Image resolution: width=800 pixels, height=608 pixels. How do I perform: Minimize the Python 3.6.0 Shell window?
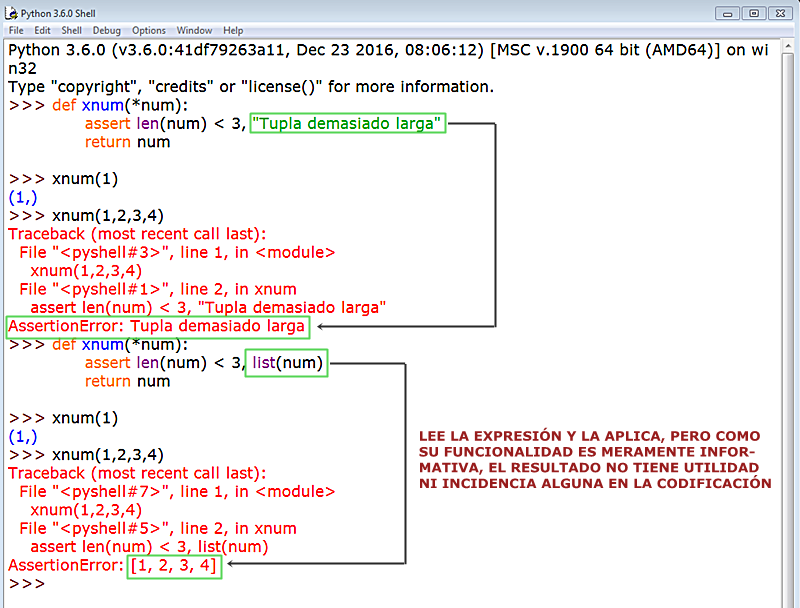[x=728, y=13]
